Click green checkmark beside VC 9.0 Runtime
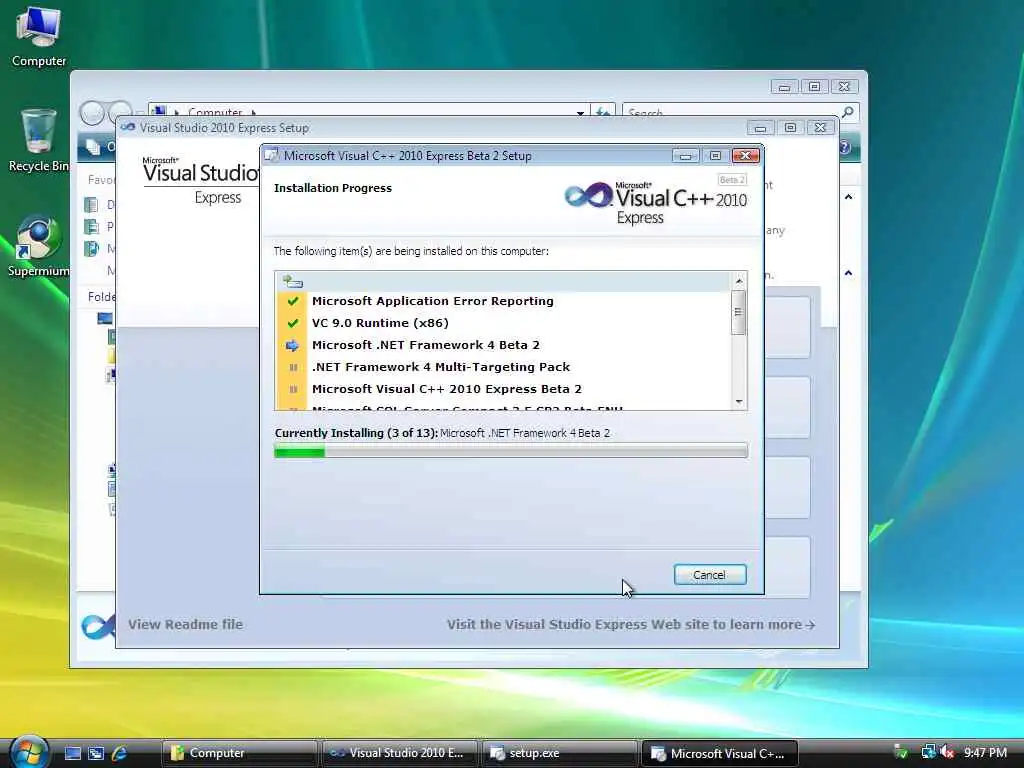Image resolution: width=1024 pixels, height=768 pixels. click(293, 323)
